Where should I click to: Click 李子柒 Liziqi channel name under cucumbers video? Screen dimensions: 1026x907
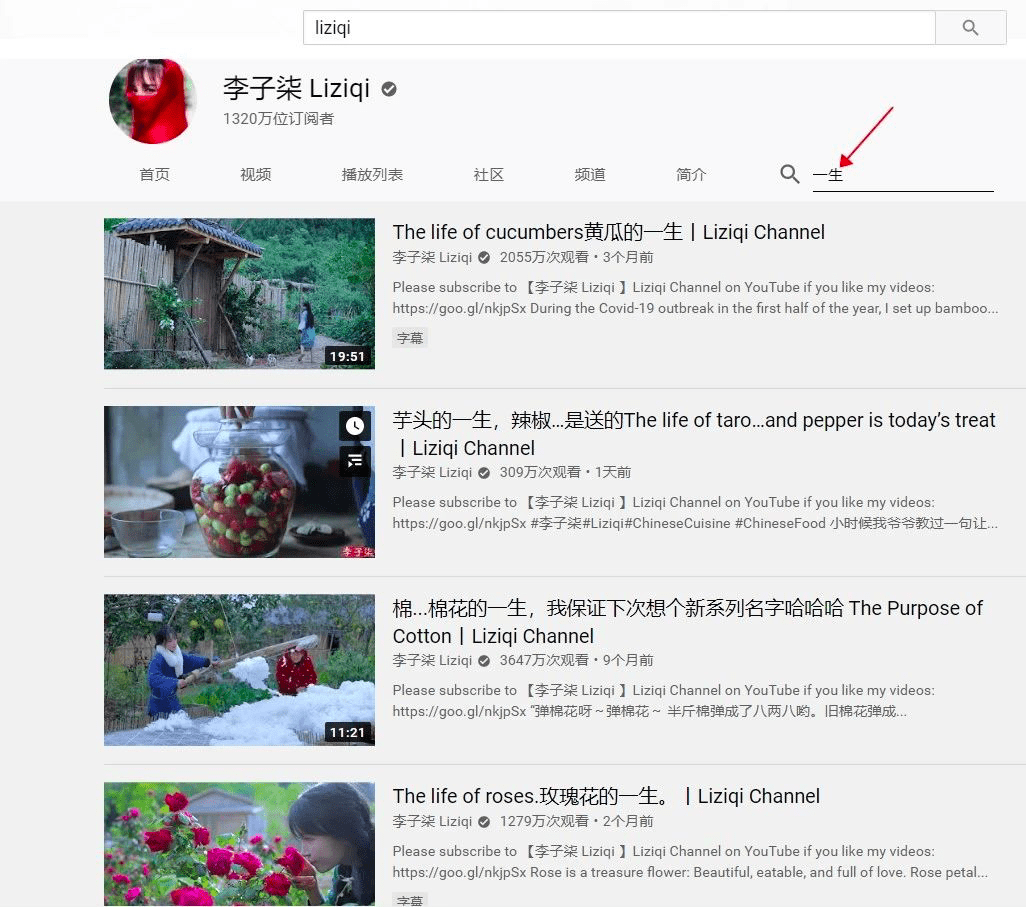coord(433,257)
